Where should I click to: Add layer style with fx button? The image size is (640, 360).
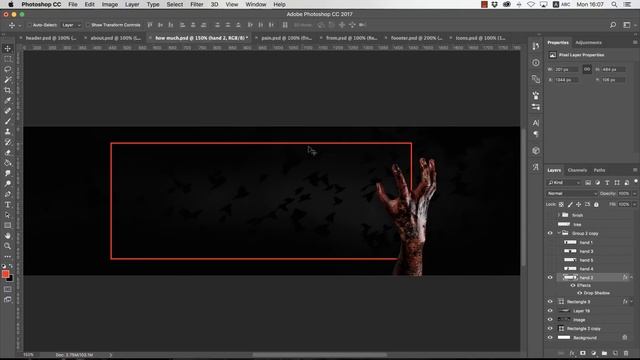(x=572, y=353)
